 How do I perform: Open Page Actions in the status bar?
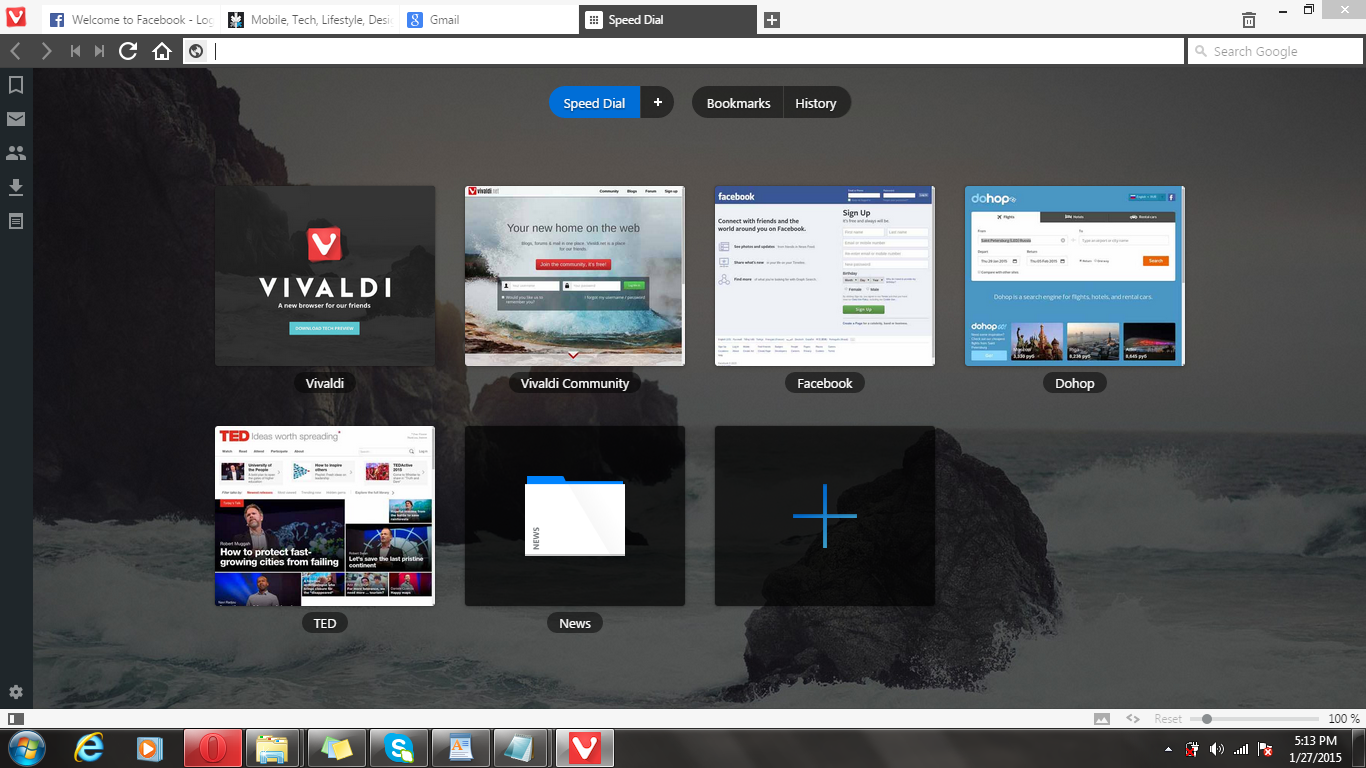pos(1133,719)
